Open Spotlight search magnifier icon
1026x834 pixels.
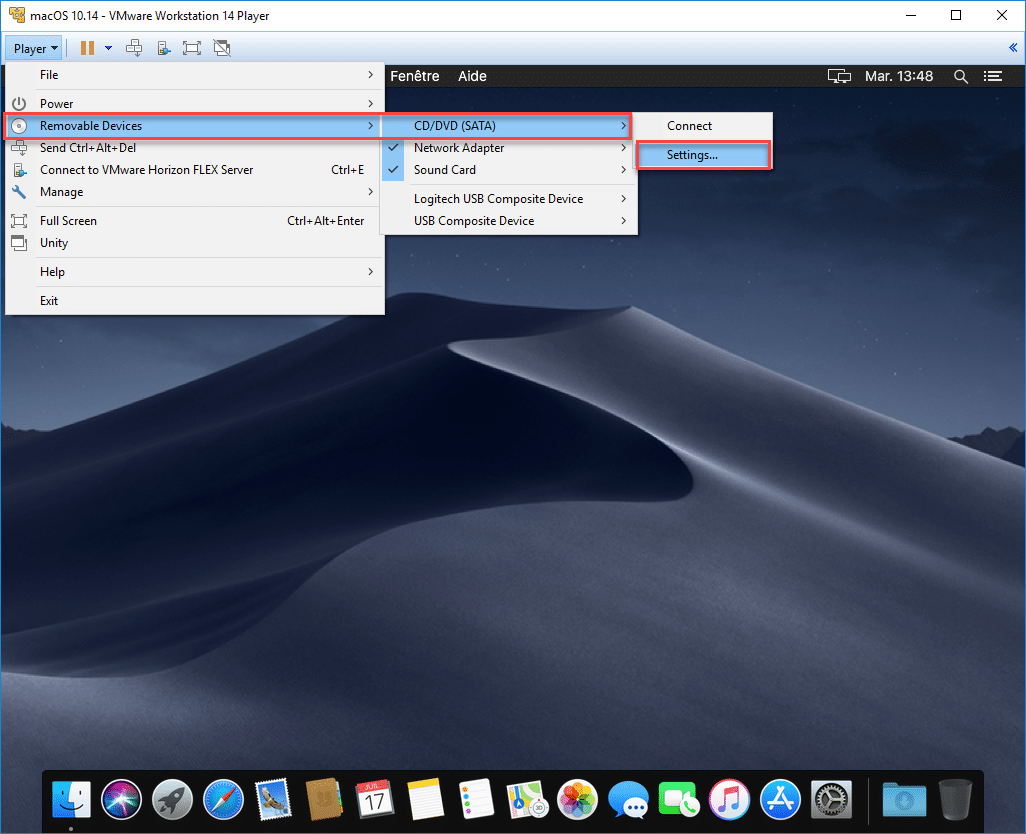point(961,77)
